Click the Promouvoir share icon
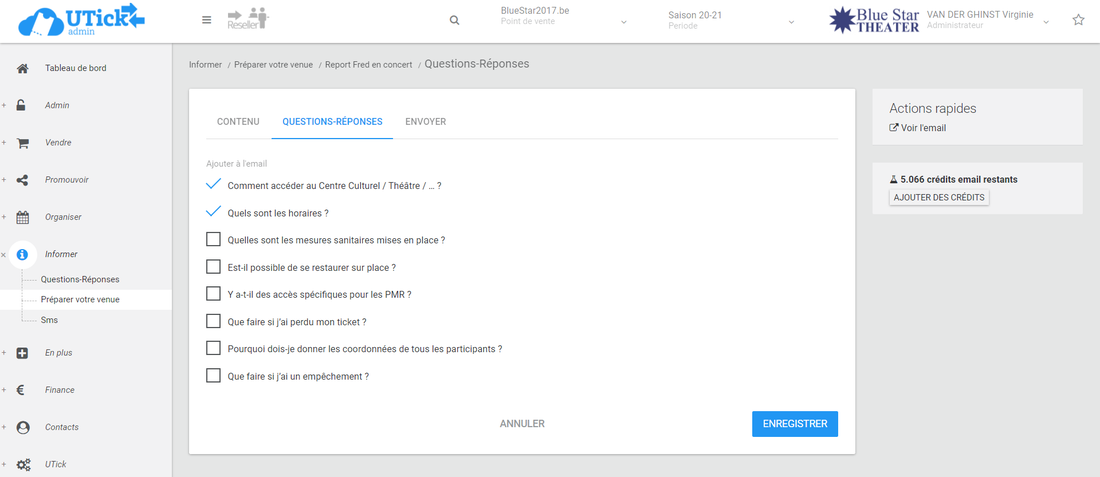This screenshot has height=477, width=1100. tap(22, 180)
